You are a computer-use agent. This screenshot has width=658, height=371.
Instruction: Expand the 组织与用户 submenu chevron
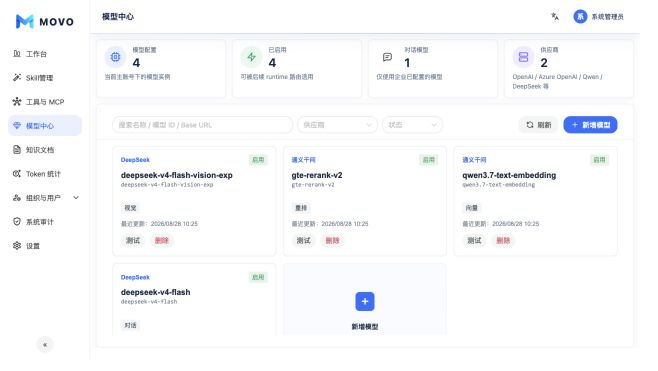pyautogui.click(x=76, y=198)
